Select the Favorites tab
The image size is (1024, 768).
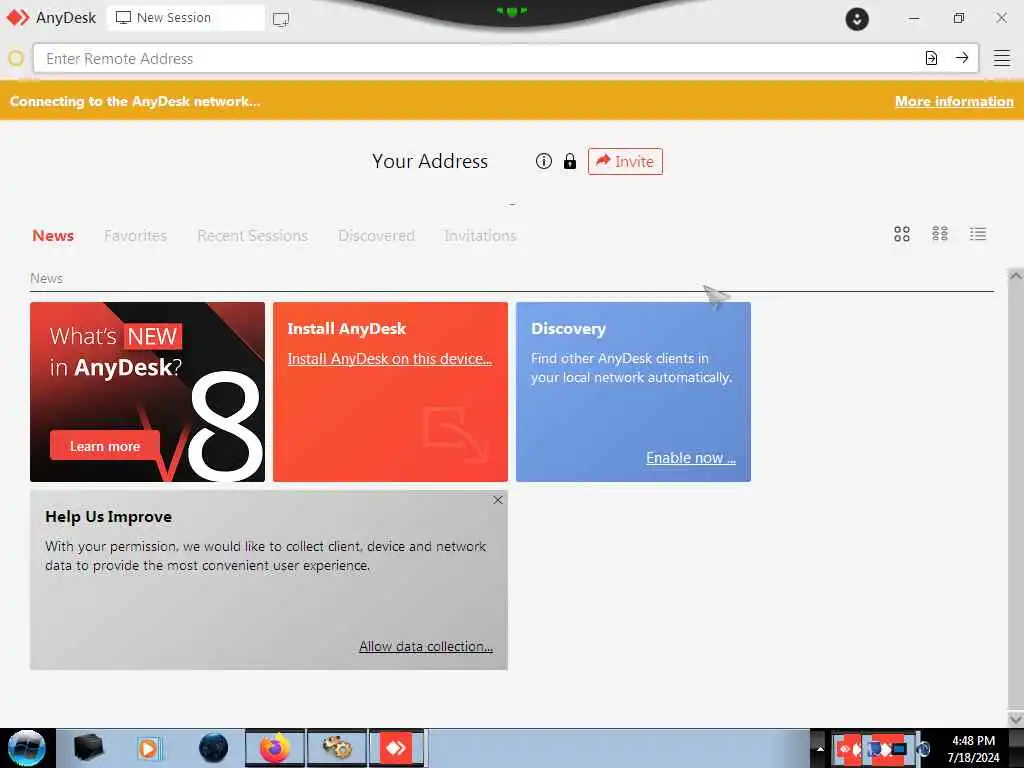(135, 235)
